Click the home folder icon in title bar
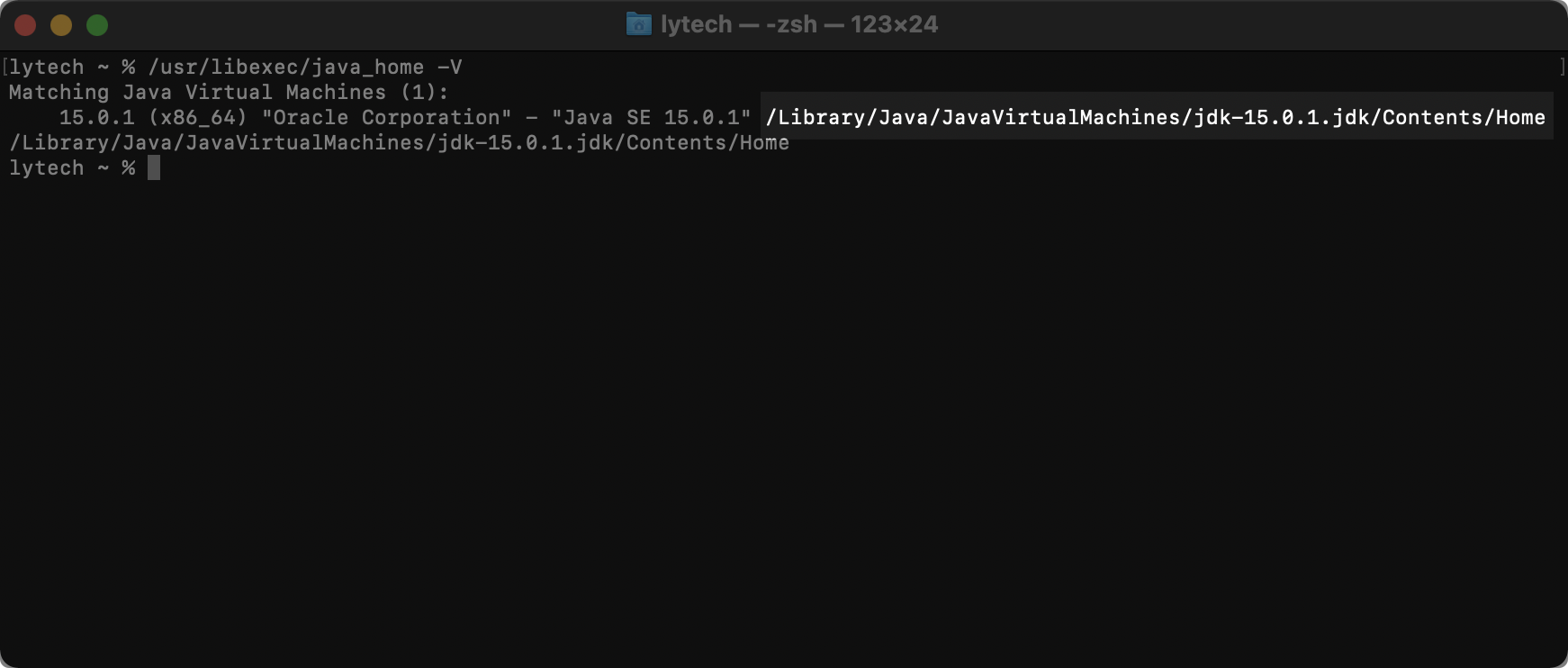Image resolution: width=1568 pixels, height=668 pixels. [638, 24]
